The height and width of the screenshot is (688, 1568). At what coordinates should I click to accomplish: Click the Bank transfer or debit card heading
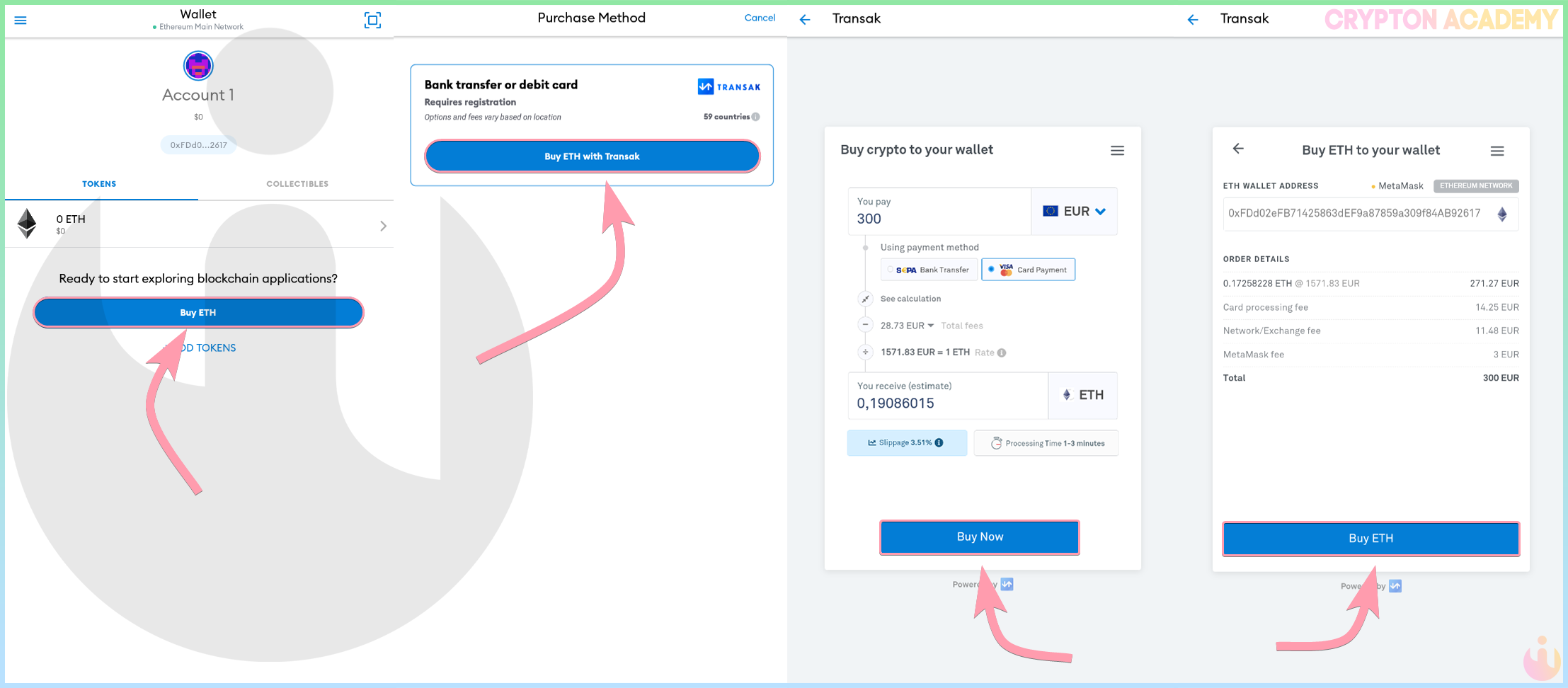click(501, 85)
